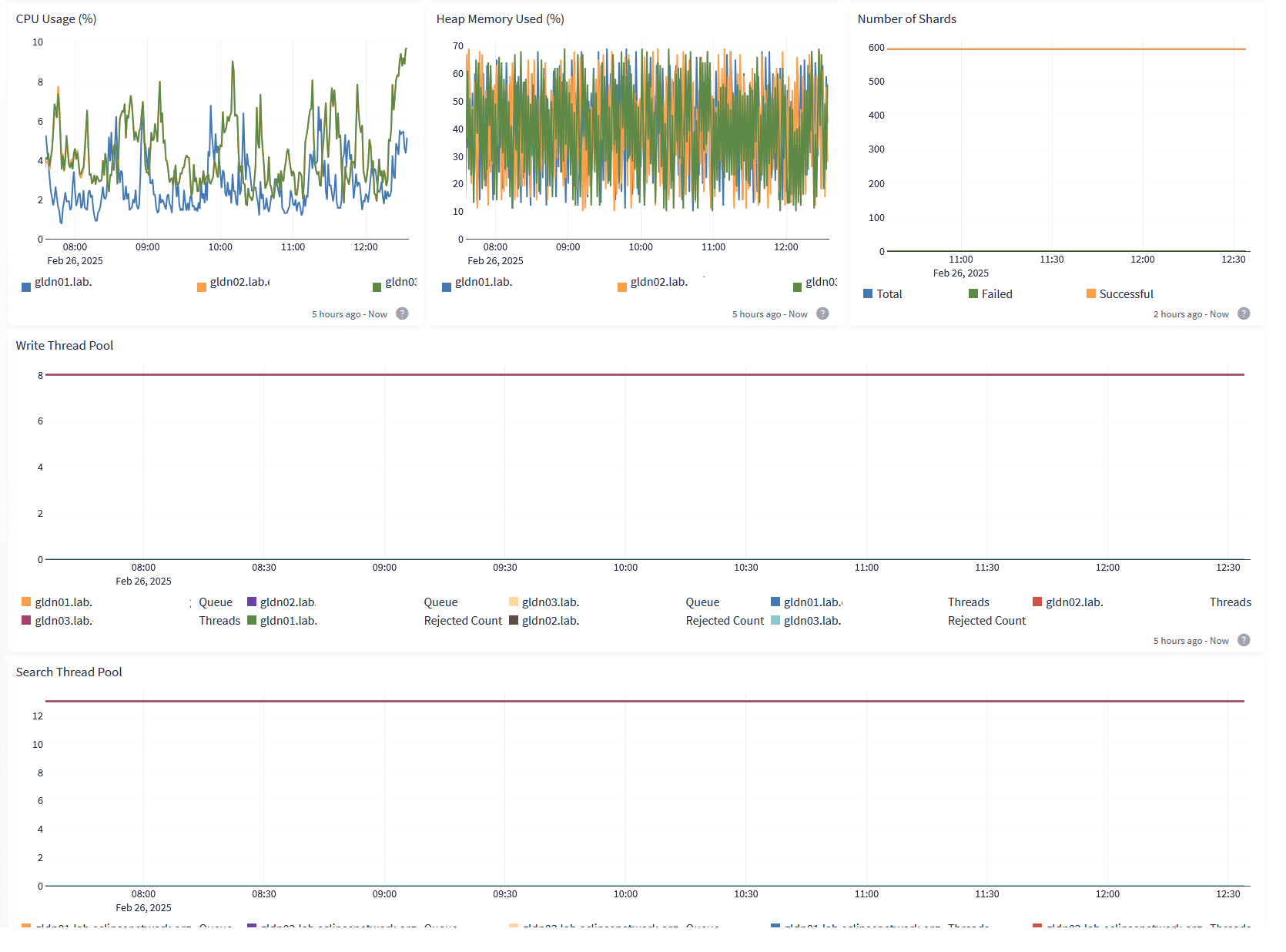This screenshot has height=952, width=1286.
Task: Open the CPU Usage panel help icon
Action: pyautogui.click(x=402, y=313)
